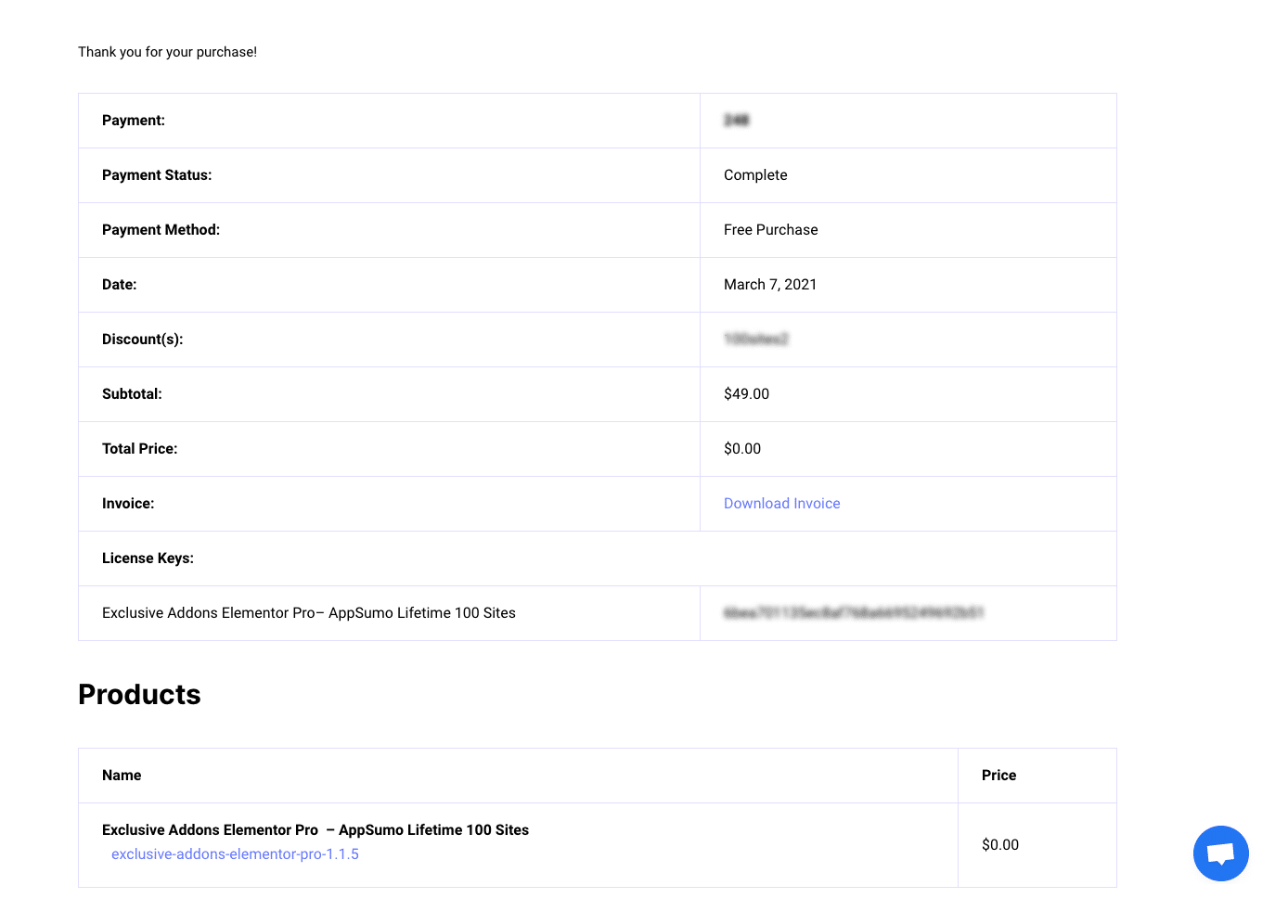Select the '$0.00' total price value
This screenshot has height=924, width=1288.
(x=742, y=449)
